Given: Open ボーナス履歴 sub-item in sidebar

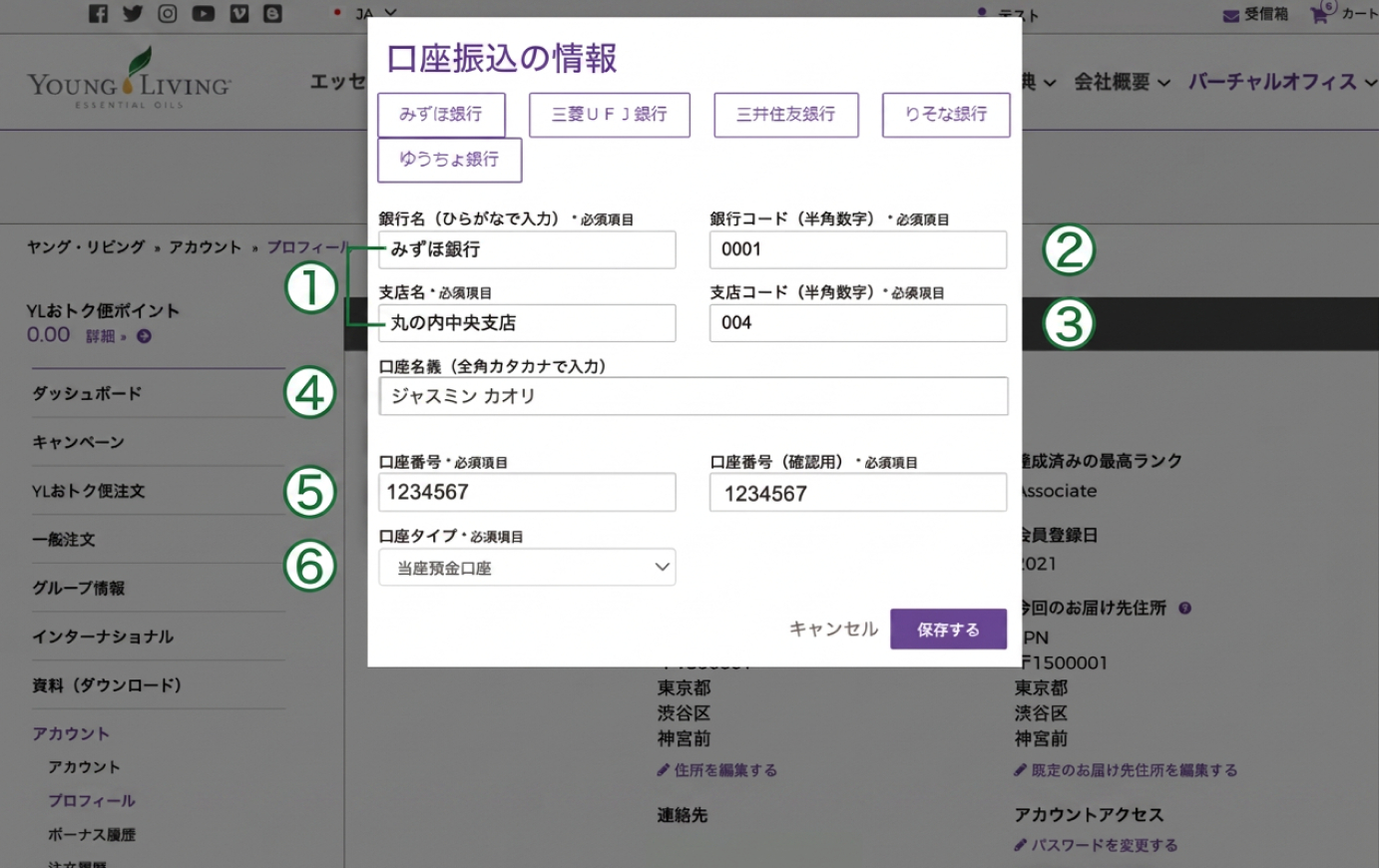Looking at the screenshot, I should point(92,834).
